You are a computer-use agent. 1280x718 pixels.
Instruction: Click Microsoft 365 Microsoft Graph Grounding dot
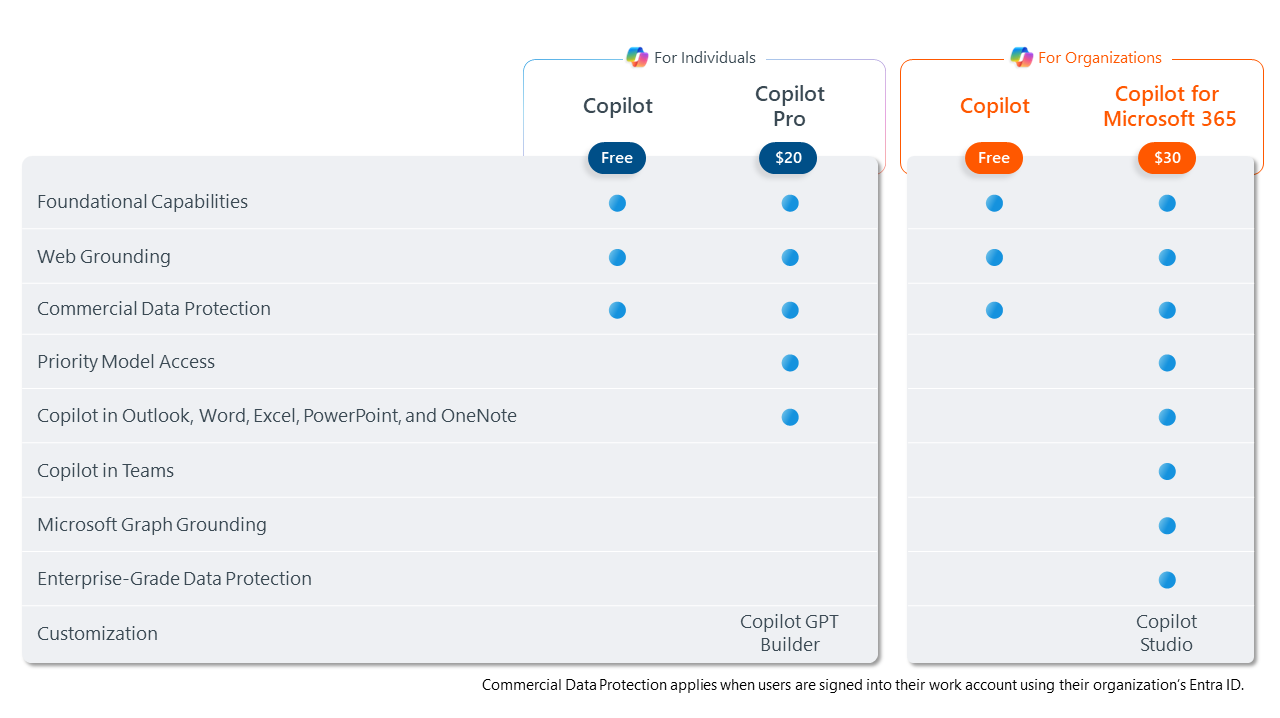tap(1167, 525)
